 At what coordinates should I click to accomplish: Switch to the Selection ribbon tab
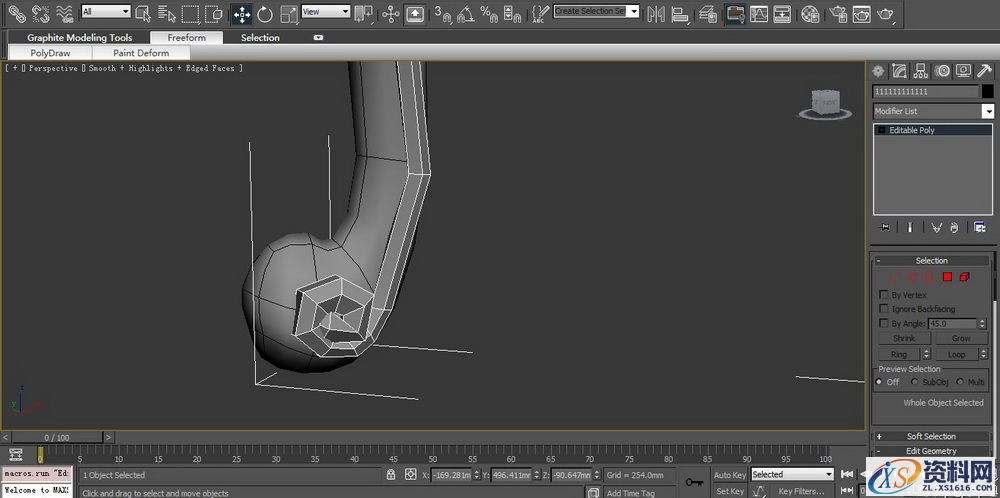(260, 38)
